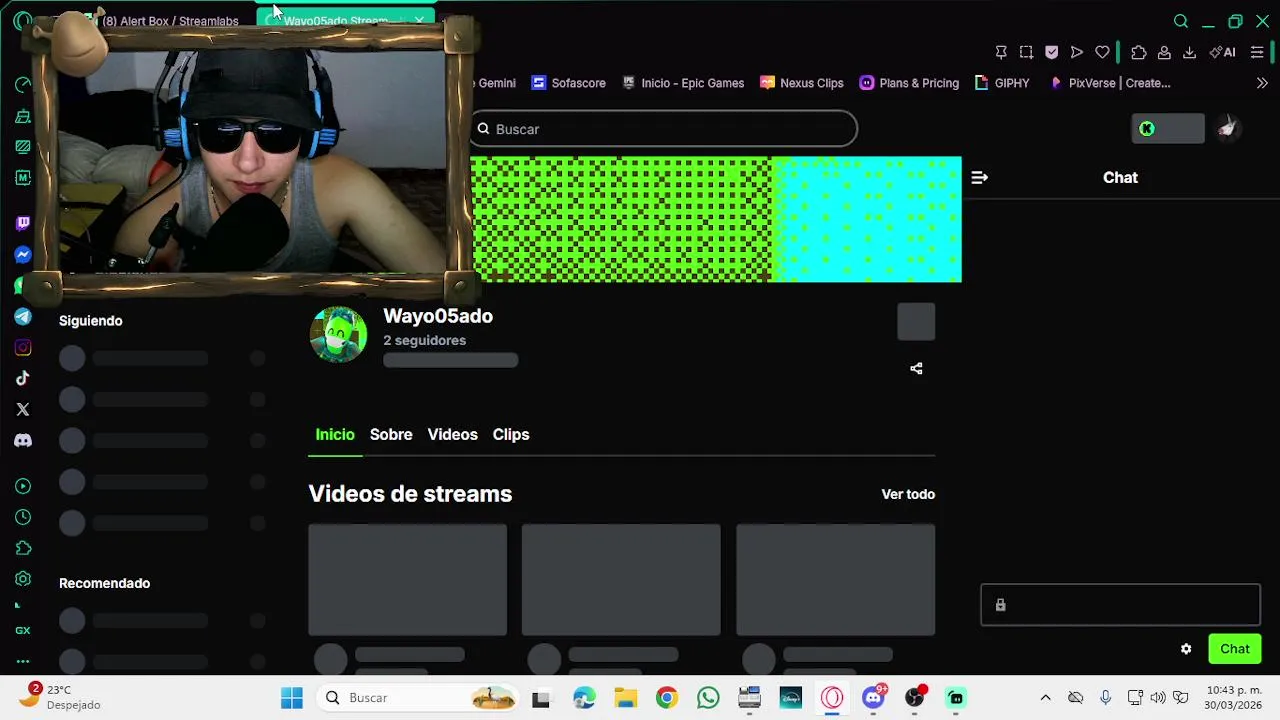Open the sidebar player icon

click(23, 486)
